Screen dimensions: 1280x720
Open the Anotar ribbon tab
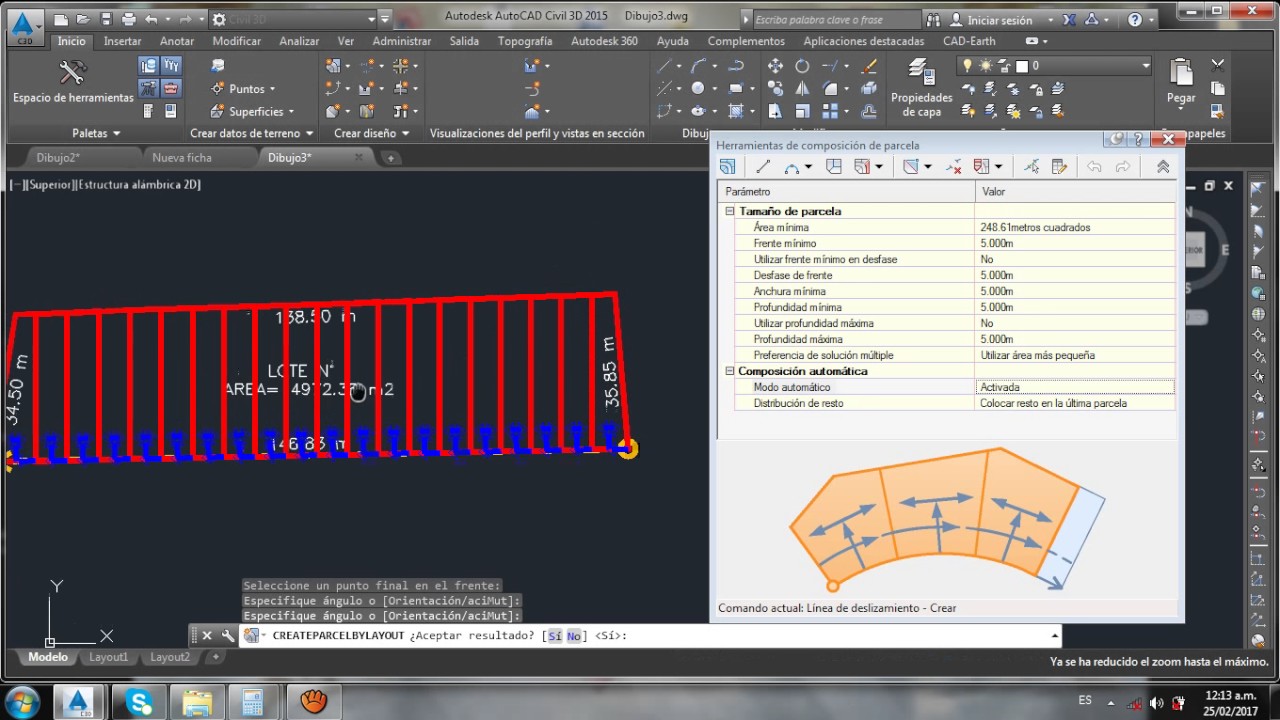pos(177,41)
